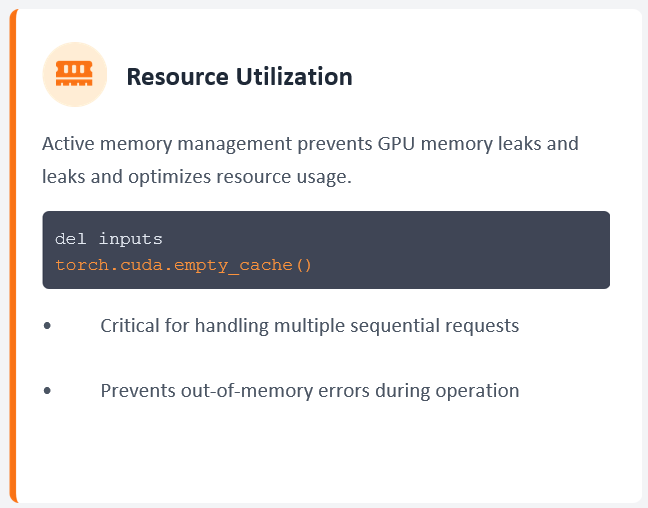Click the 'Prevents out-of-memory errors during operation' text
Image resolution: width=648 pixels, height=508 pixels.
tap(309, 391)
